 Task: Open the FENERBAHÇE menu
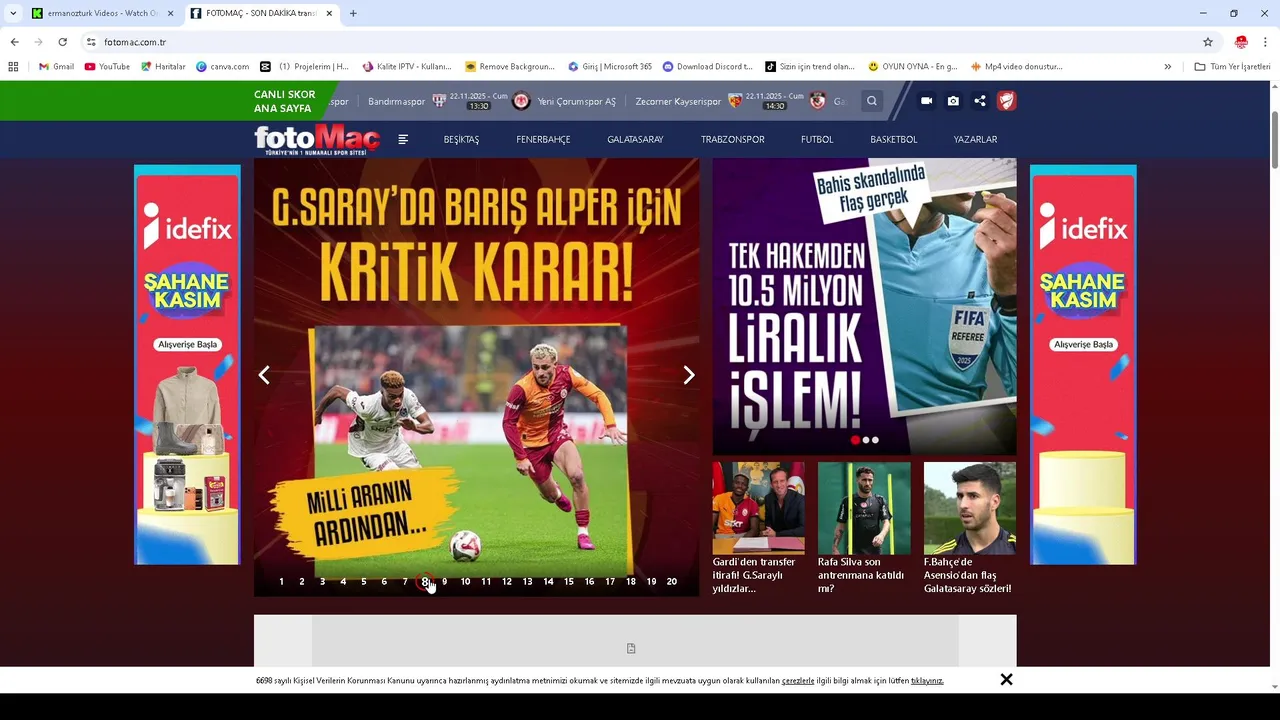coord(543,139)
